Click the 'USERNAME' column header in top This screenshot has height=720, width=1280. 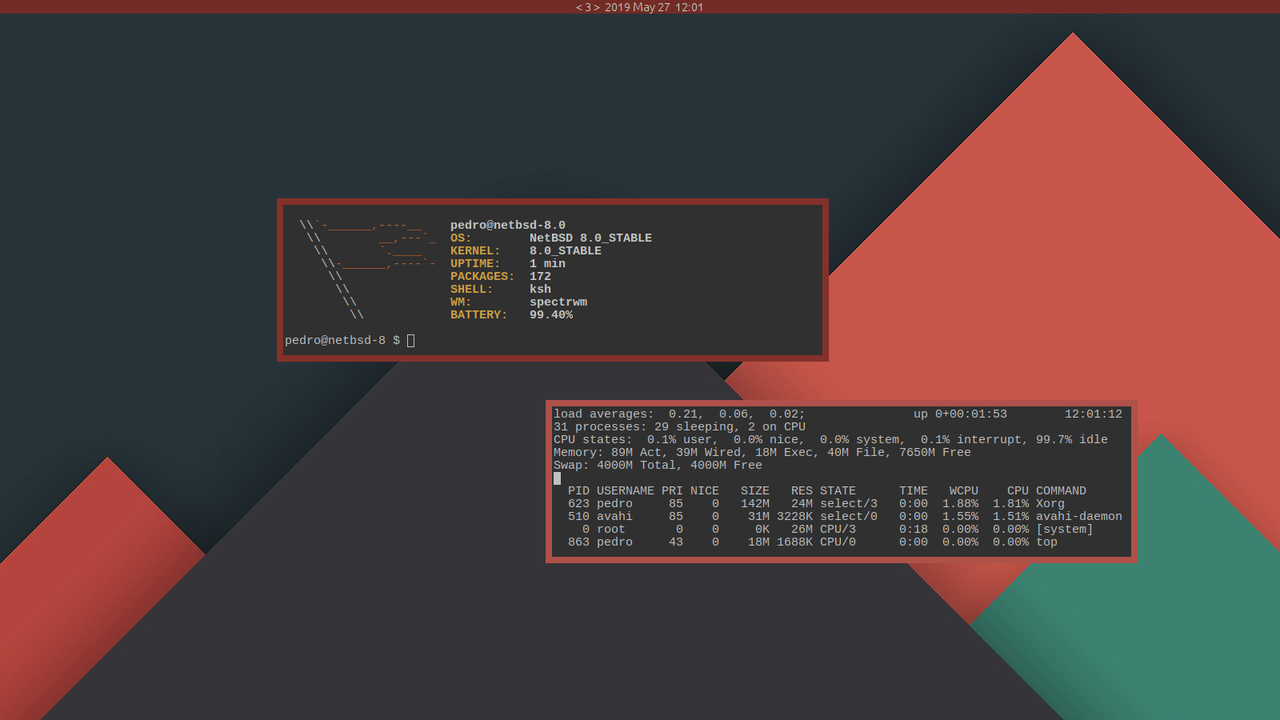pos(625,491)
